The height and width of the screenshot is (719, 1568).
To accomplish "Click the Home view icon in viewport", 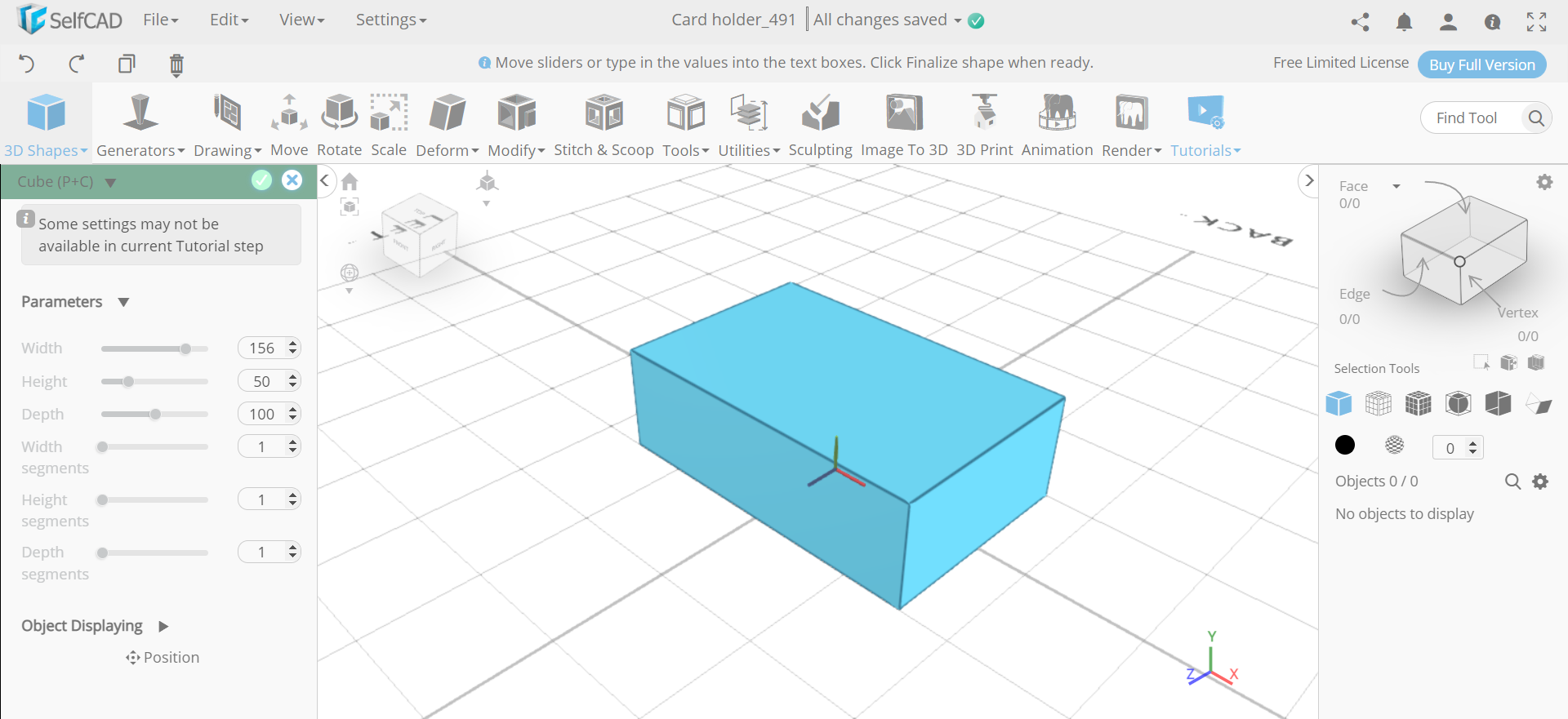I will (350, 181).
